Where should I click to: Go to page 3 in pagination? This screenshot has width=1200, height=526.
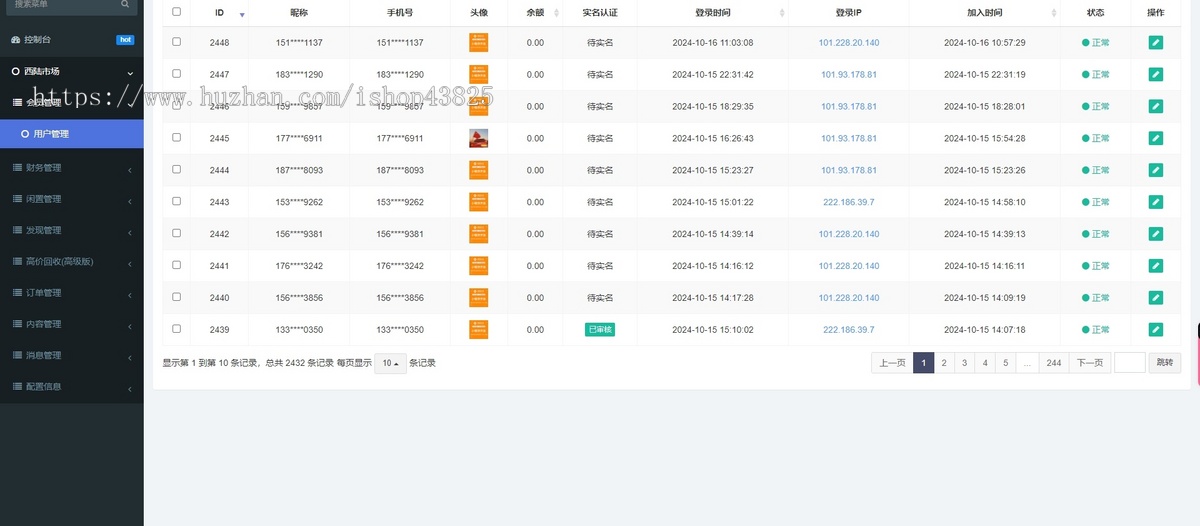(x=964, y=363)
